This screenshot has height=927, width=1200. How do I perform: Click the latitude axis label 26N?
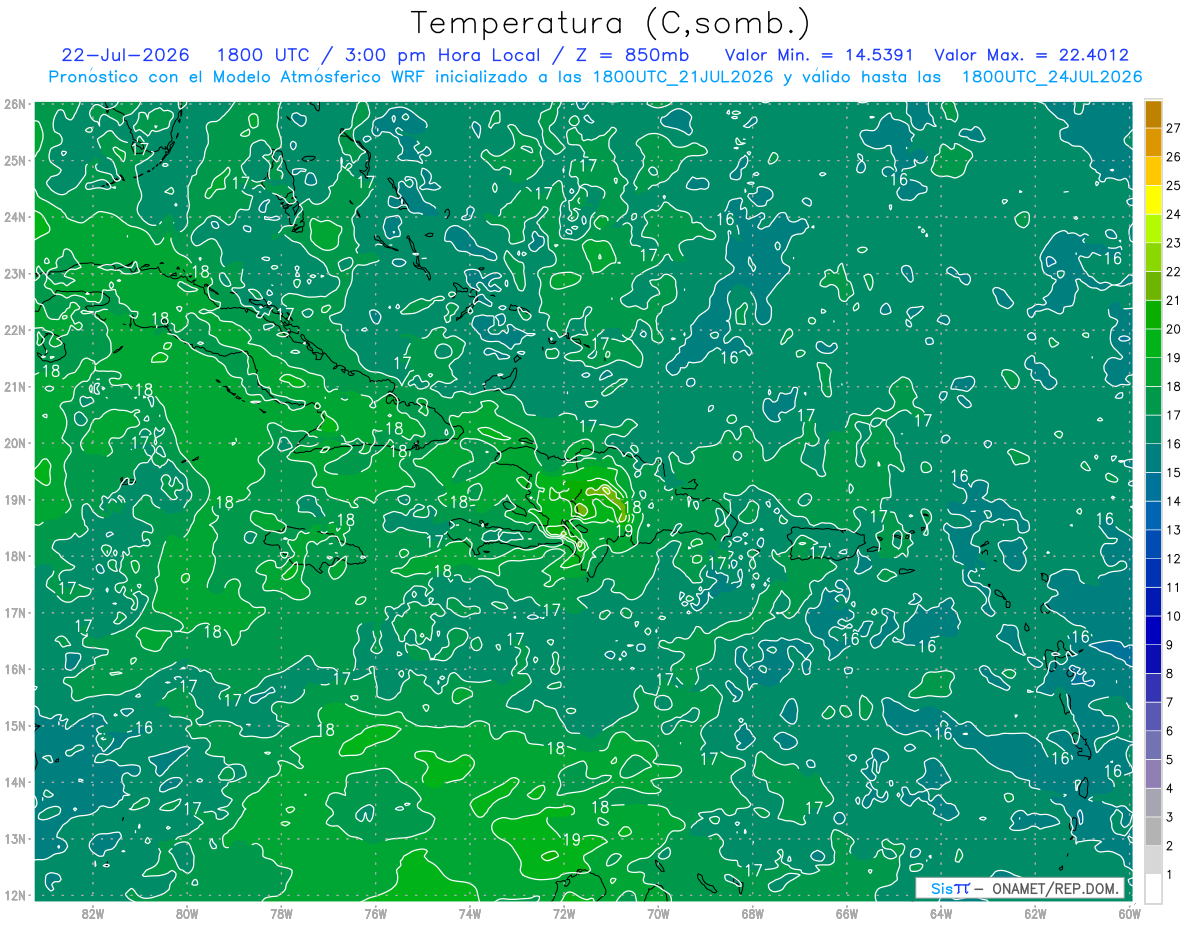pyautogui.click(x=14, y=104)
